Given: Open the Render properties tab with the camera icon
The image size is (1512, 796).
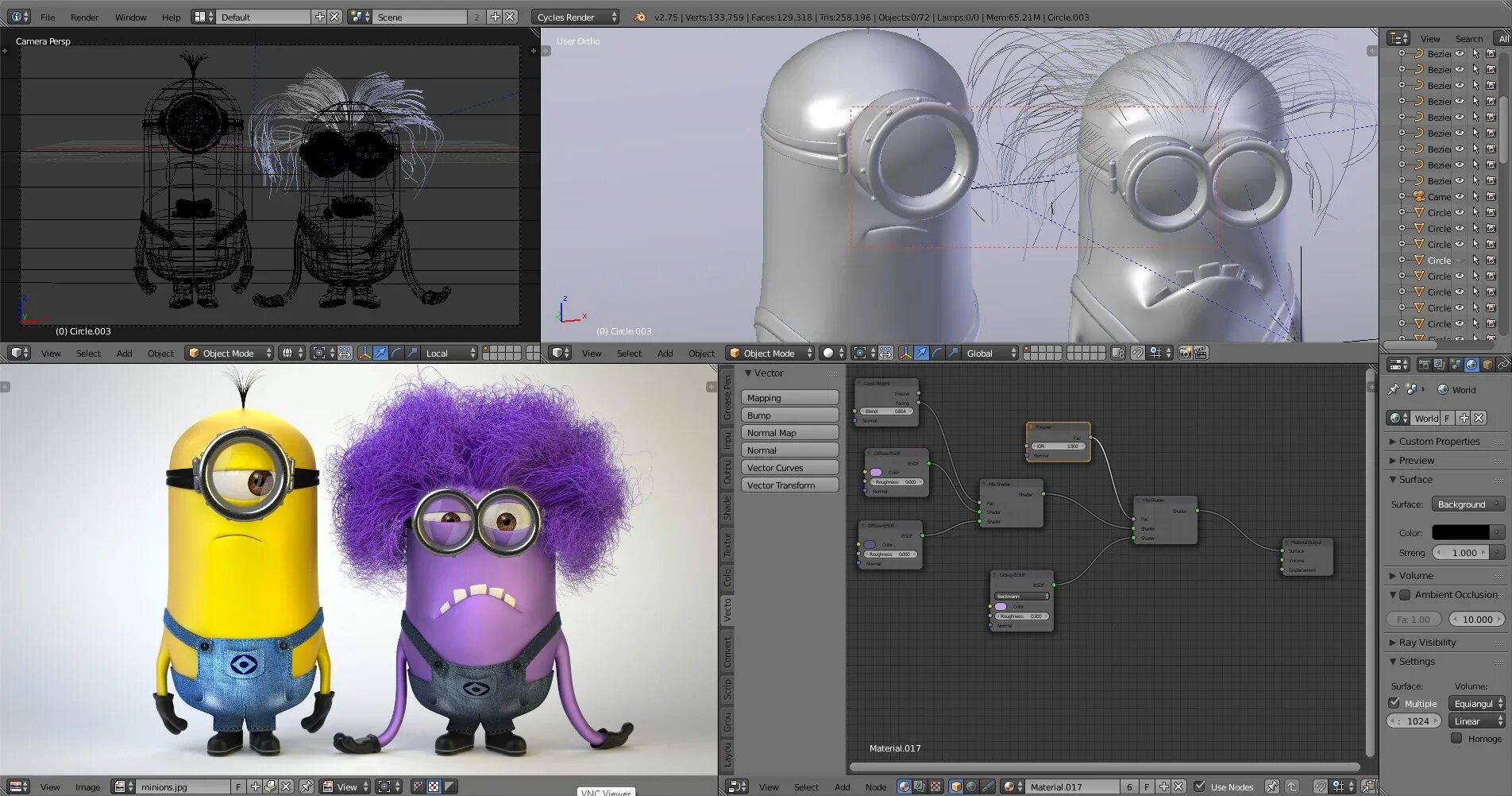Looking at the screenshot, I should (x=1425, y=365).
